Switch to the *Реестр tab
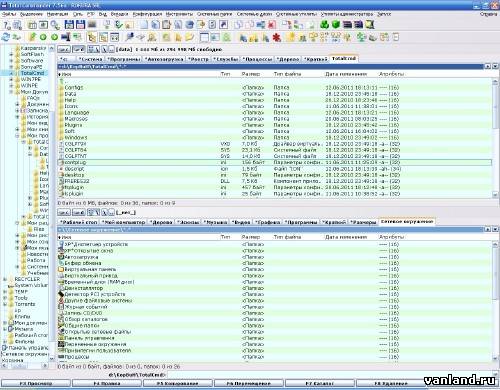The height and width of the screenshot is (390, 500). pyautogui.click(x=198, y=59)
